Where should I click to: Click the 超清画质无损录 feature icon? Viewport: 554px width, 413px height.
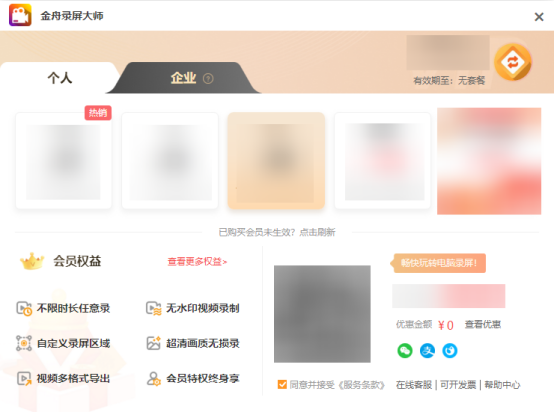point(154,343)
